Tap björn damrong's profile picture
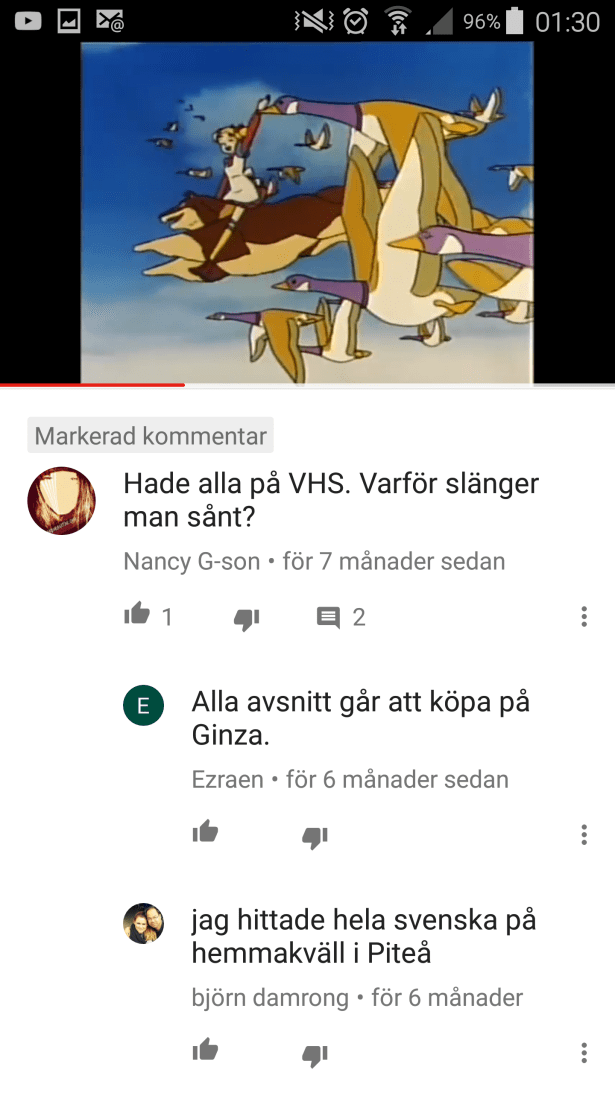The width and height of the screenshot is (615, 1093). coord(144,924)
